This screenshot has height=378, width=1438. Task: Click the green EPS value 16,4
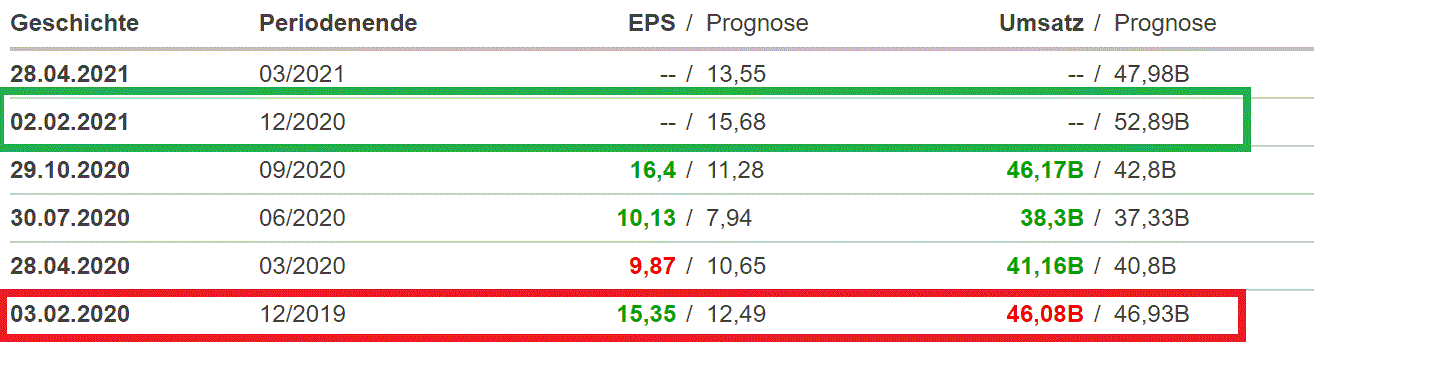coord(653,170)
